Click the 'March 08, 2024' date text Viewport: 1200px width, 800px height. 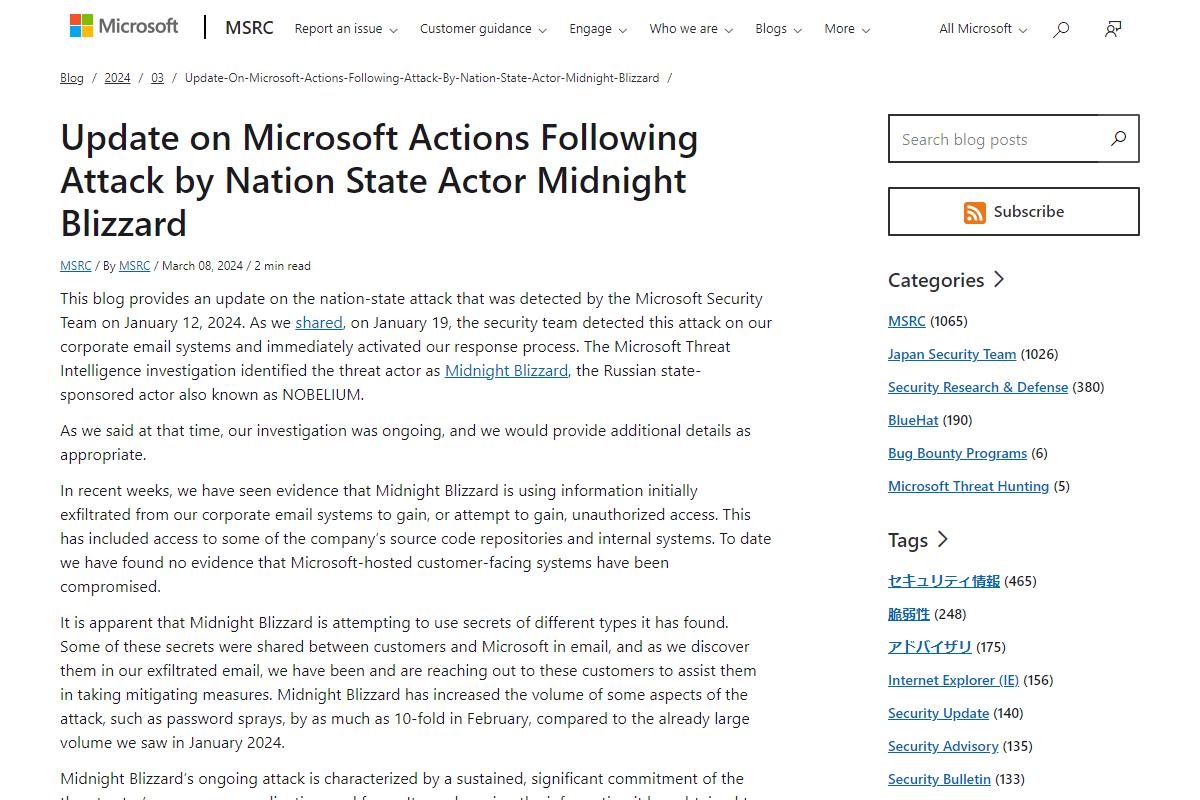(202, 266)
